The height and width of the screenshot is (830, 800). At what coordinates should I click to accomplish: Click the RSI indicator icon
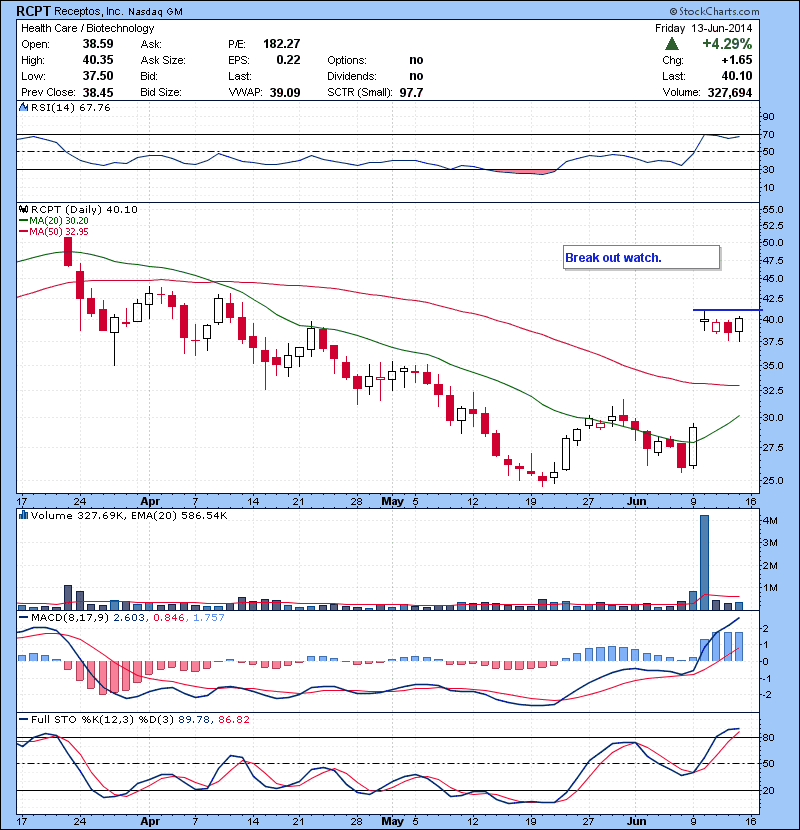click(23, 107)
